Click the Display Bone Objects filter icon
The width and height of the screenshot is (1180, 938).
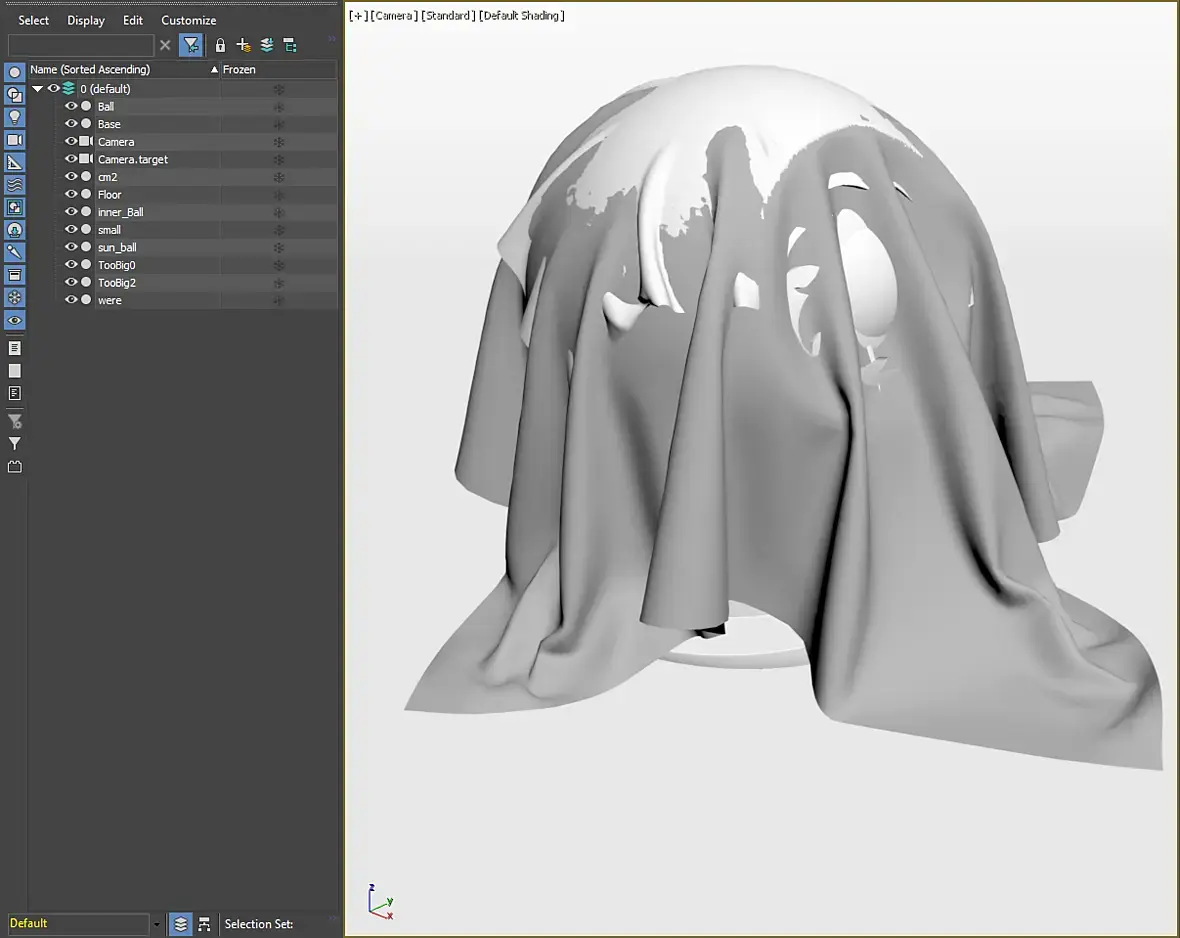pyautogui.click(x=15, y=252)
